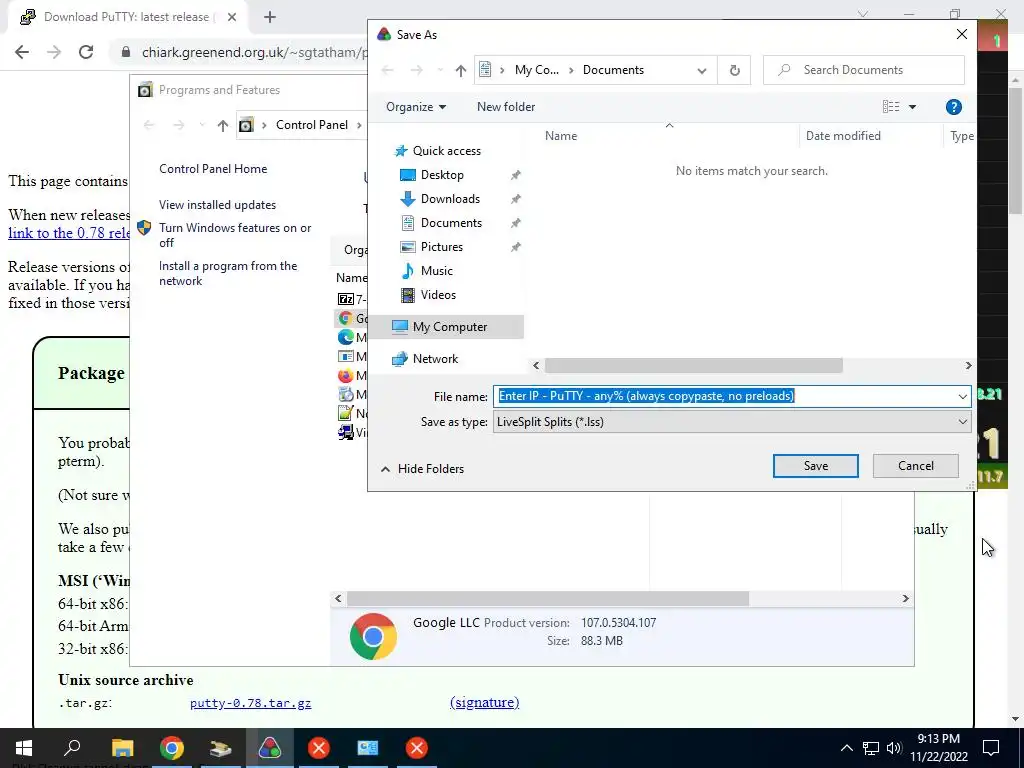
Task: Click New folder in Save As toolbar
Action: (505, 106)
